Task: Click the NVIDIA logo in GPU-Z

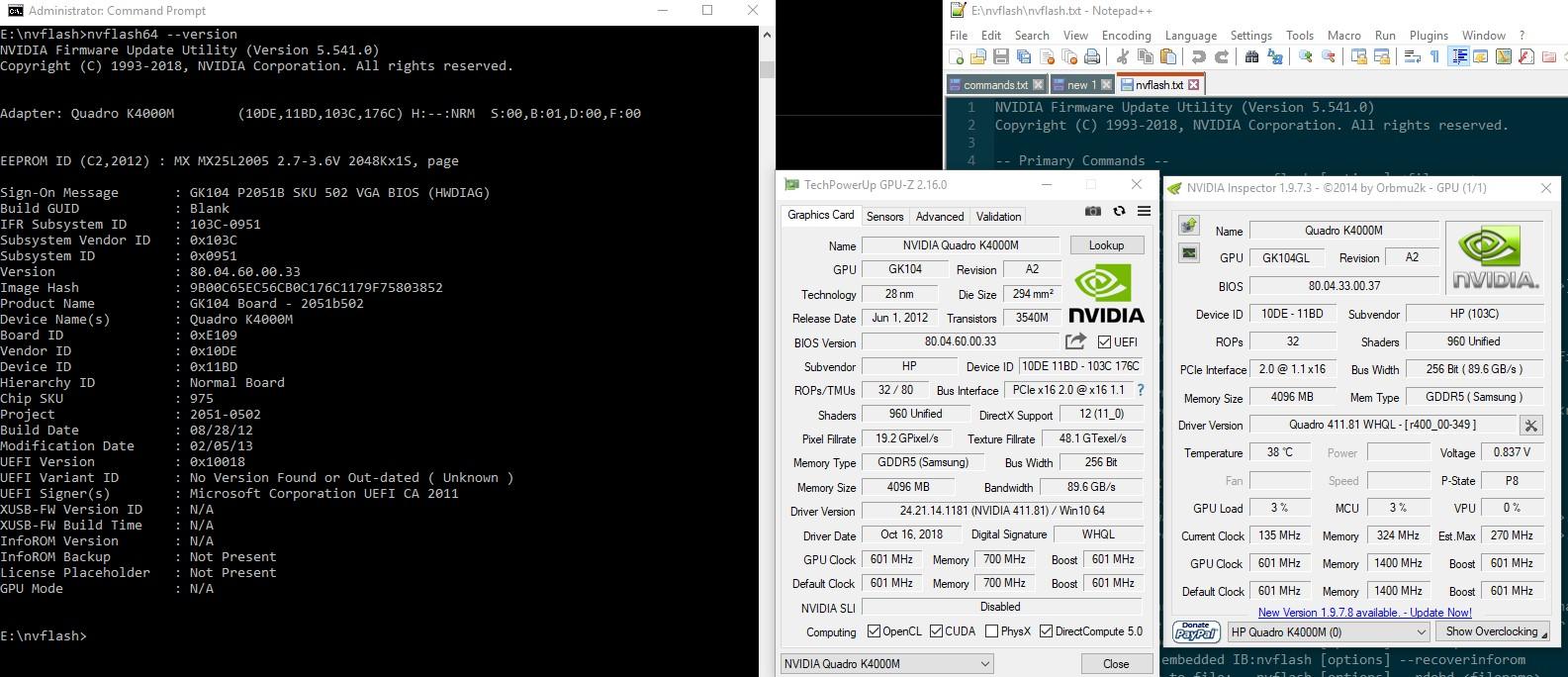Action: [1106, 294]
